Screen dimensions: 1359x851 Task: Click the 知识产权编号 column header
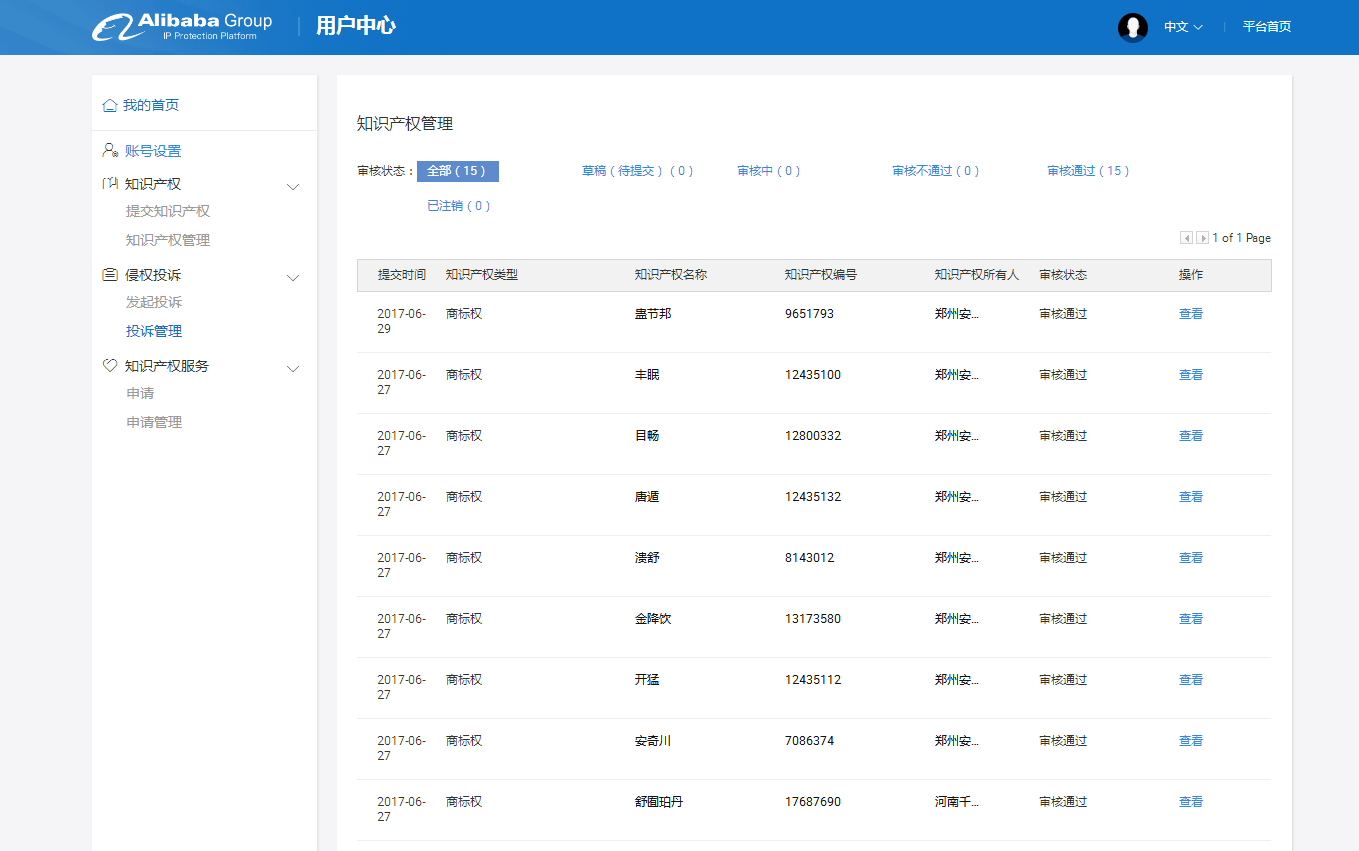[821, 275]
